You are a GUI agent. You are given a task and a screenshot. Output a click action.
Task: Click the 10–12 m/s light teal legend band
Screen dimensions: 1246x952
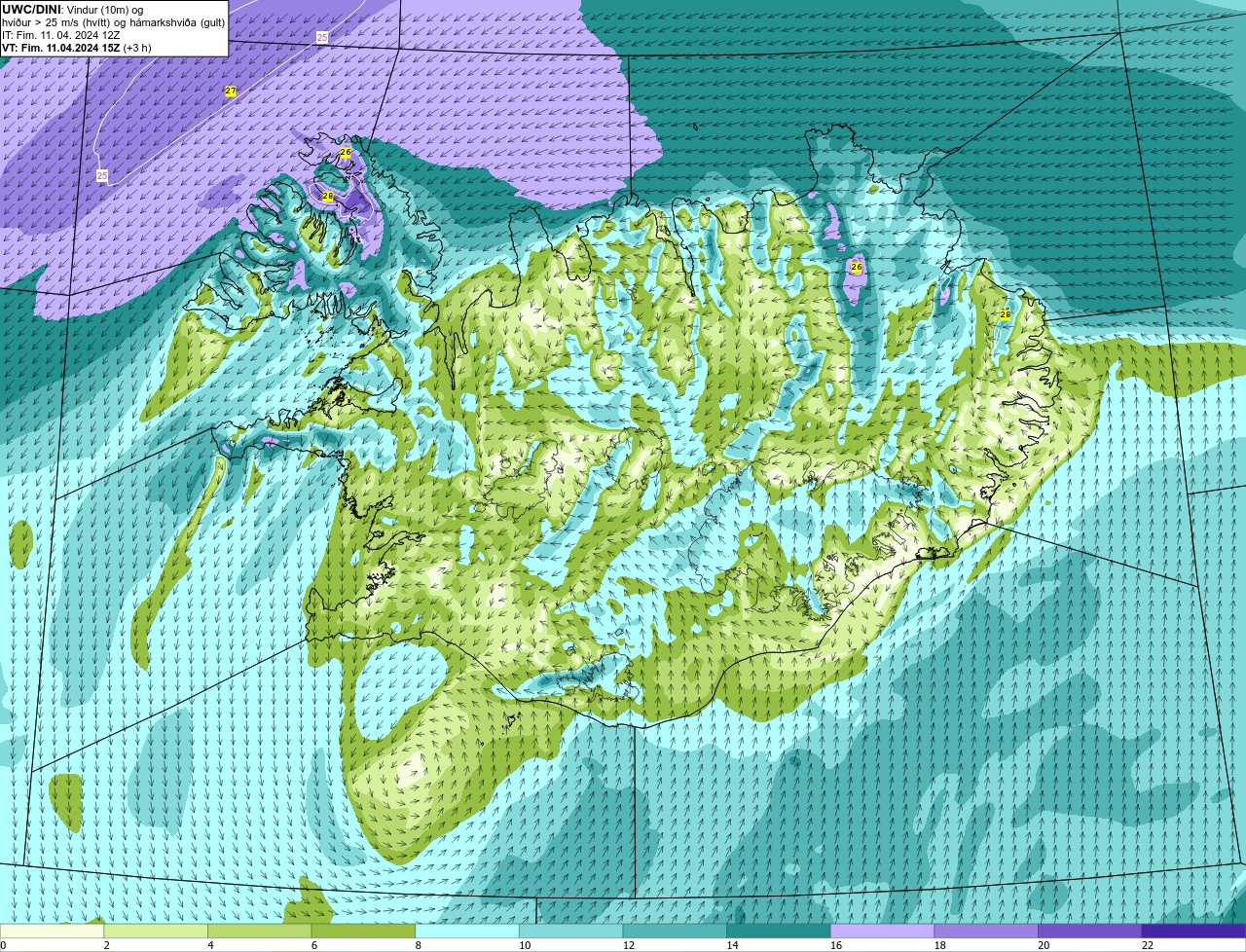570,931
